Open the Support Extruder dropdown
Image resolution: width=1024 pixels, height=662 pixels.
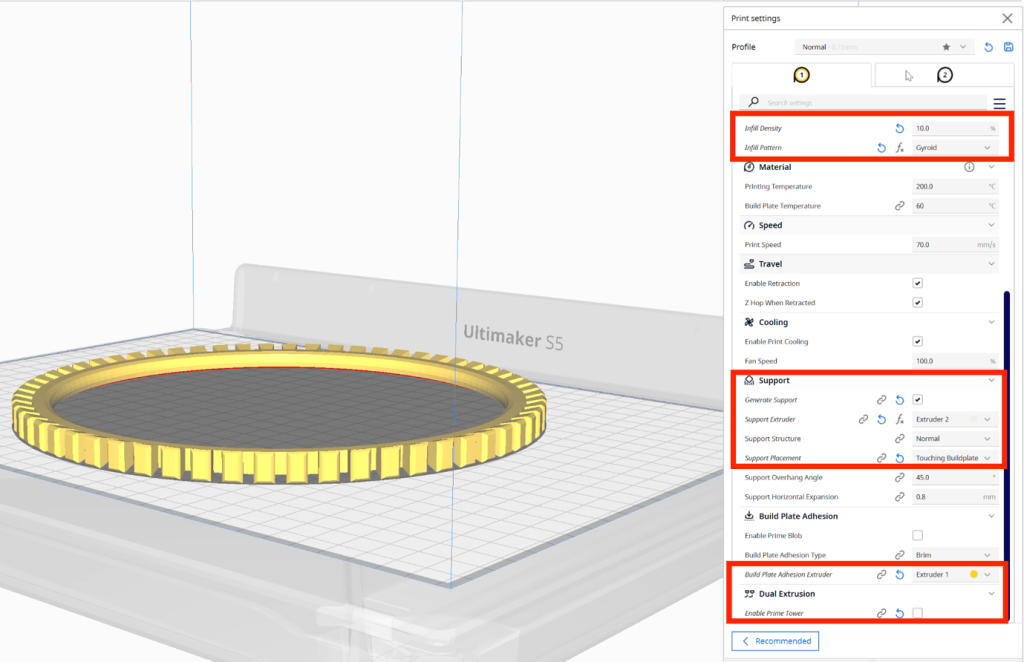point(955,420)
